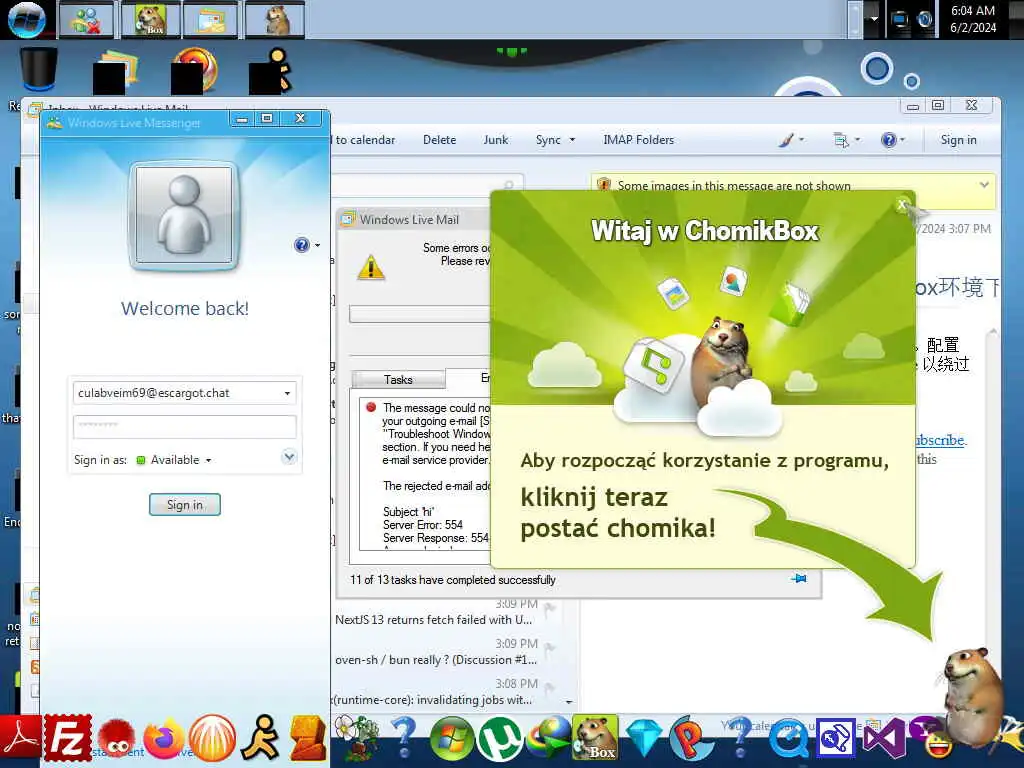The image size is (1024, 768).
Task: Expand sign-in options chevron in Messenger
Action: (289, 456)
